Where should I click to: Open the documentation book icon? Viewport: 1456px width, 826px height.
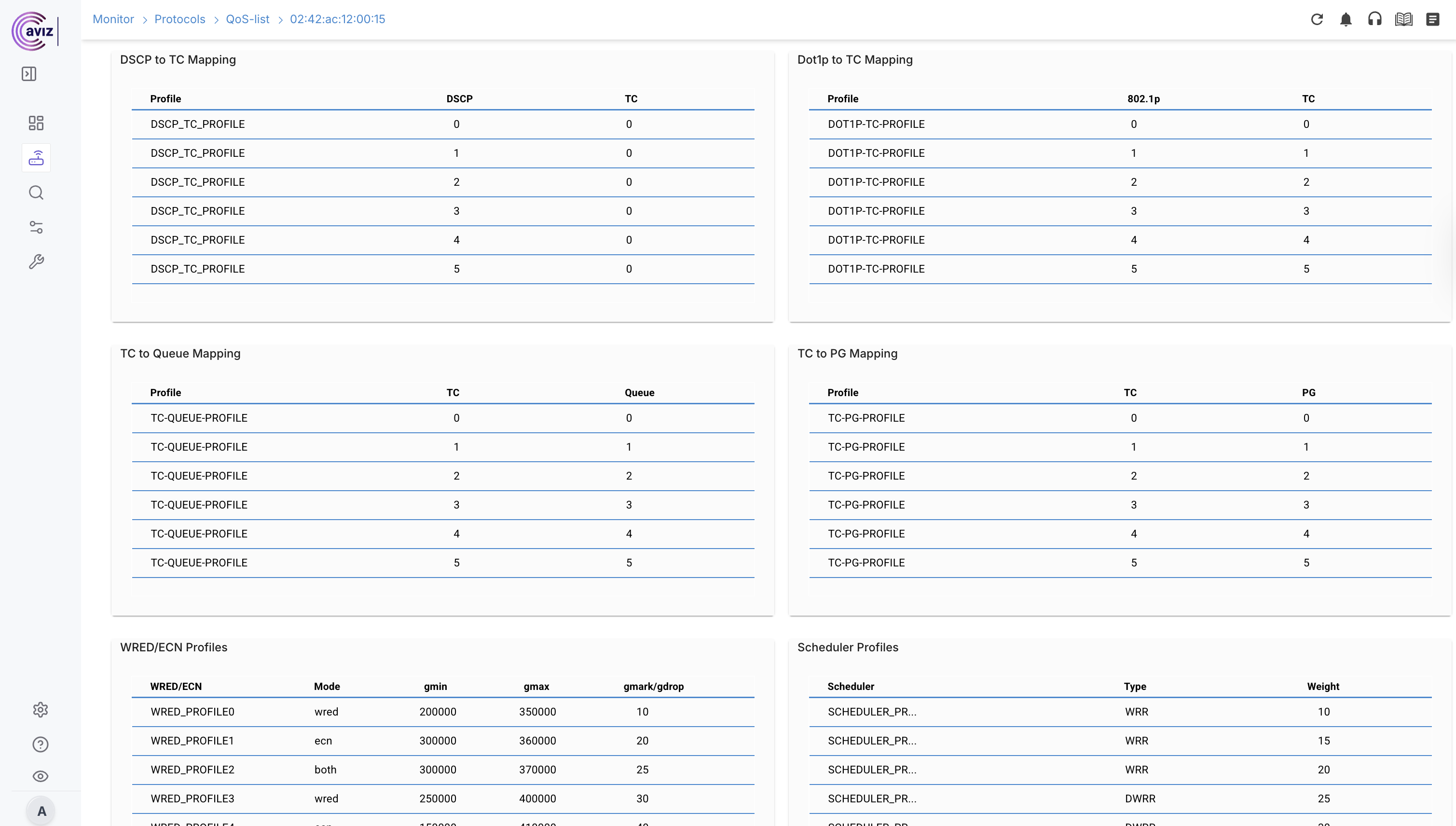pyautogui.click(x=1403, y=19)
